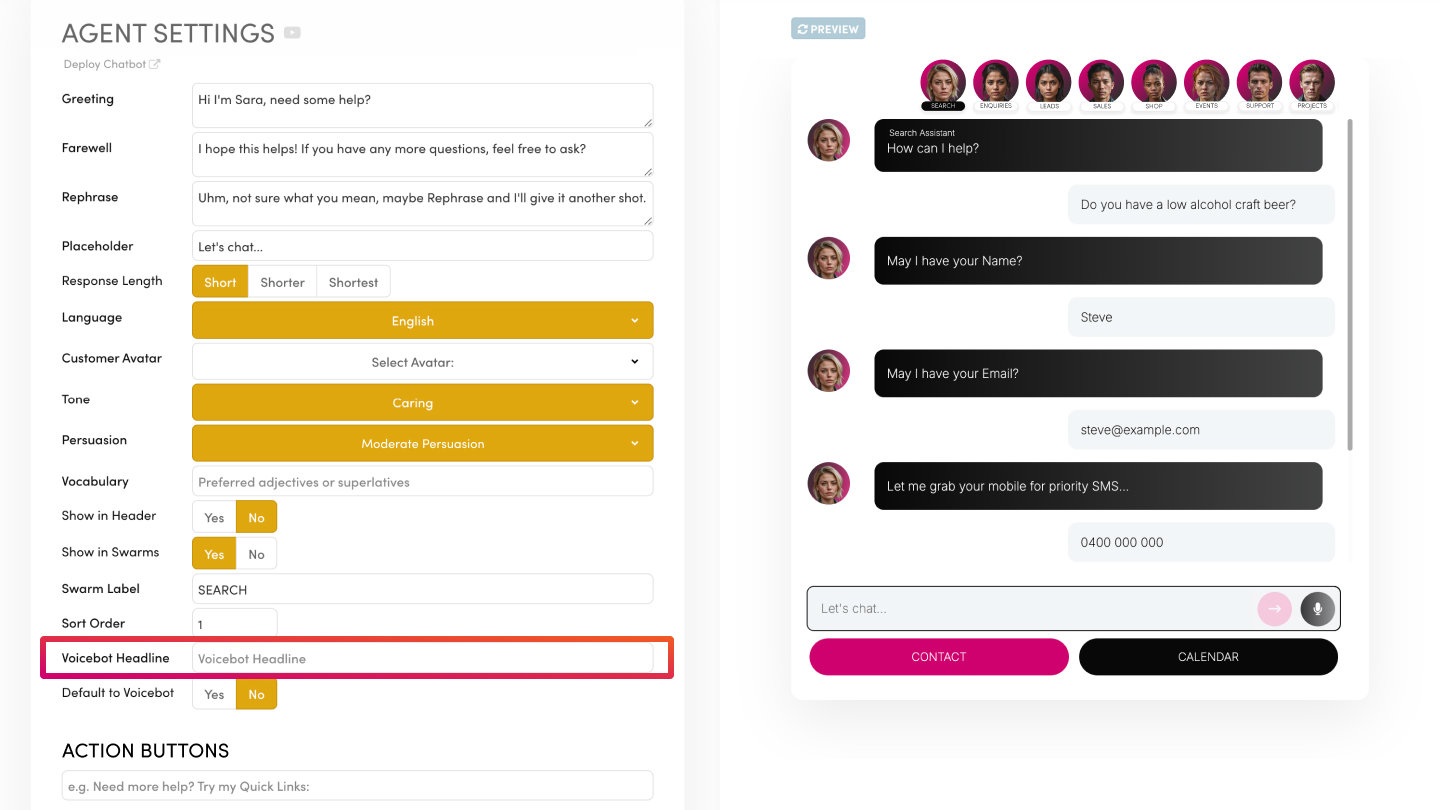Enable Default to Voicebot with Yes
The height and width of the screenshot is (810, 1440).
[x=214, y=694]
